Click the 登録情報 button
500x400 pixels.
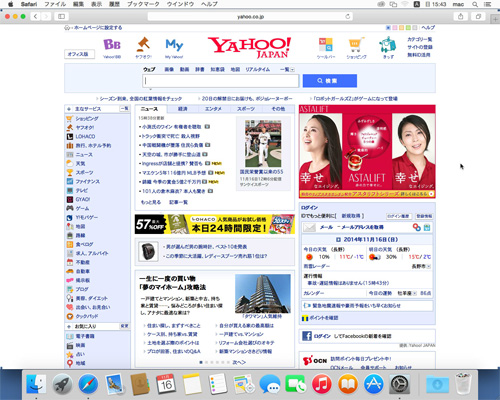coord(424,216)
